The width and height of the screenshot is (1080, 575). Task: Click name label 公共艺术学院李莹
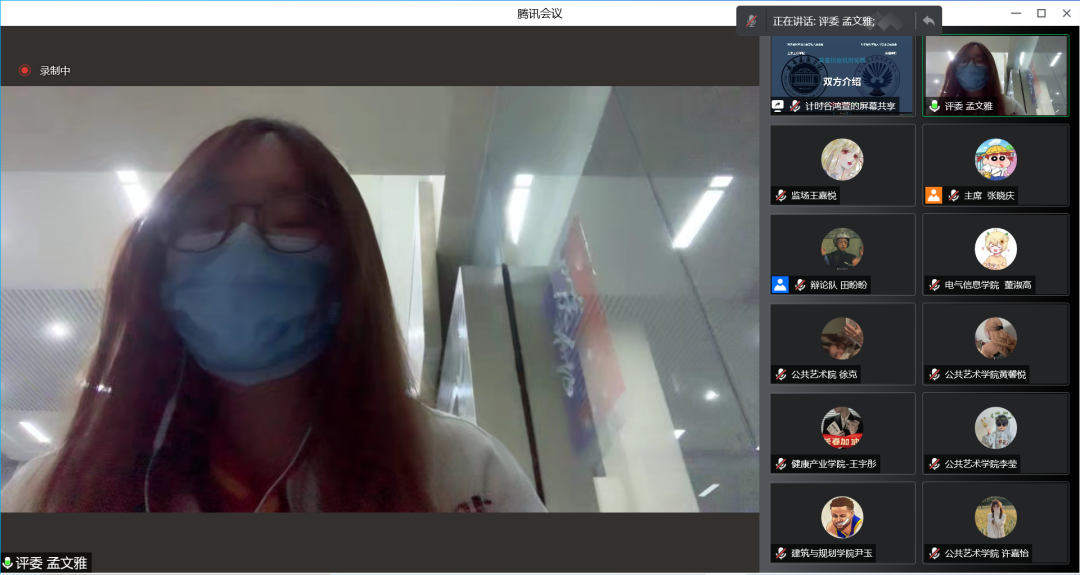[981, 464]
